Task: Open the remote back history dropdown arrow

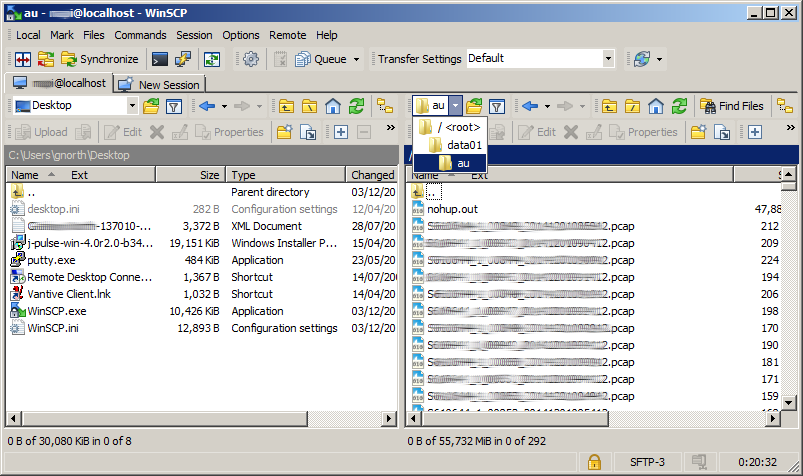Action: [547, 107]
